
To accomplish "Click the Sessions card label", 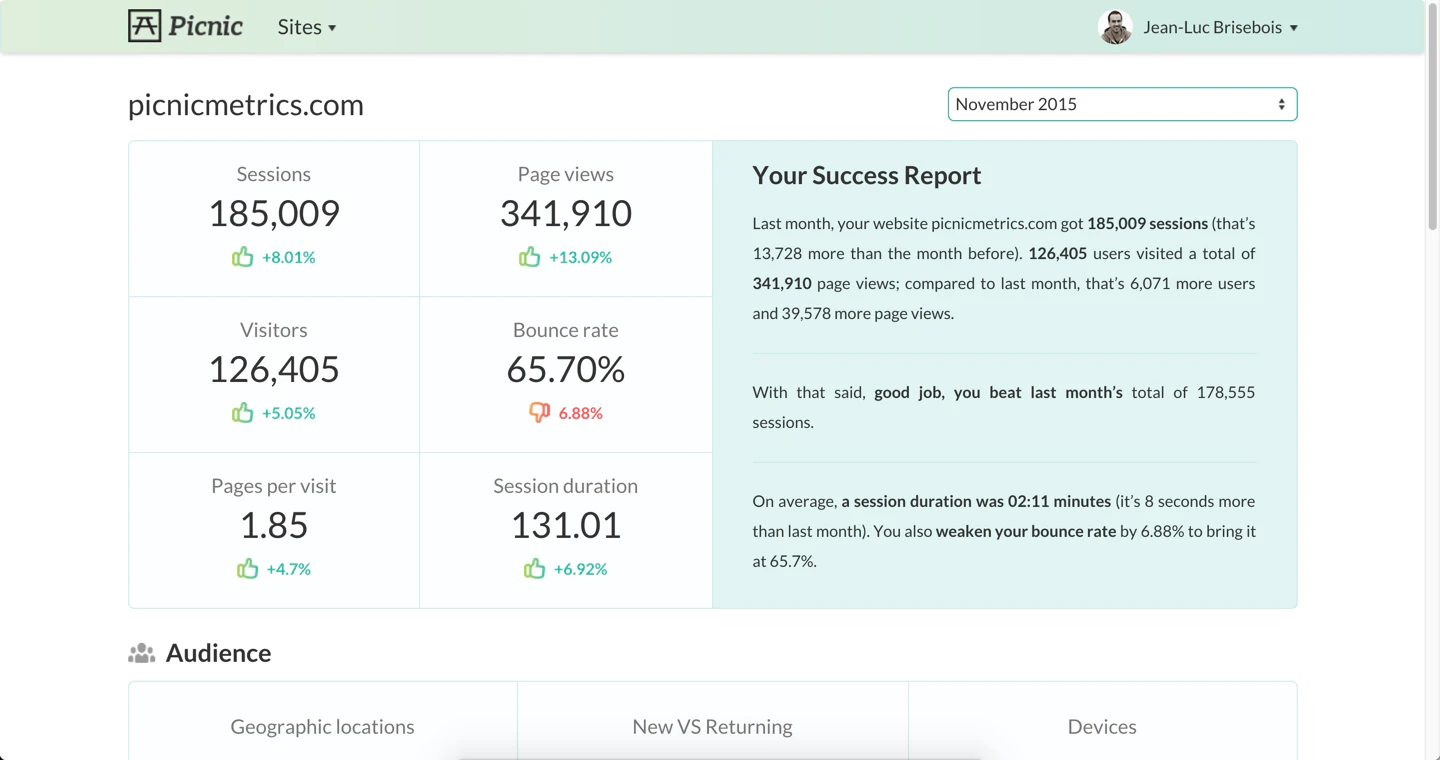I will pos(274,174).
